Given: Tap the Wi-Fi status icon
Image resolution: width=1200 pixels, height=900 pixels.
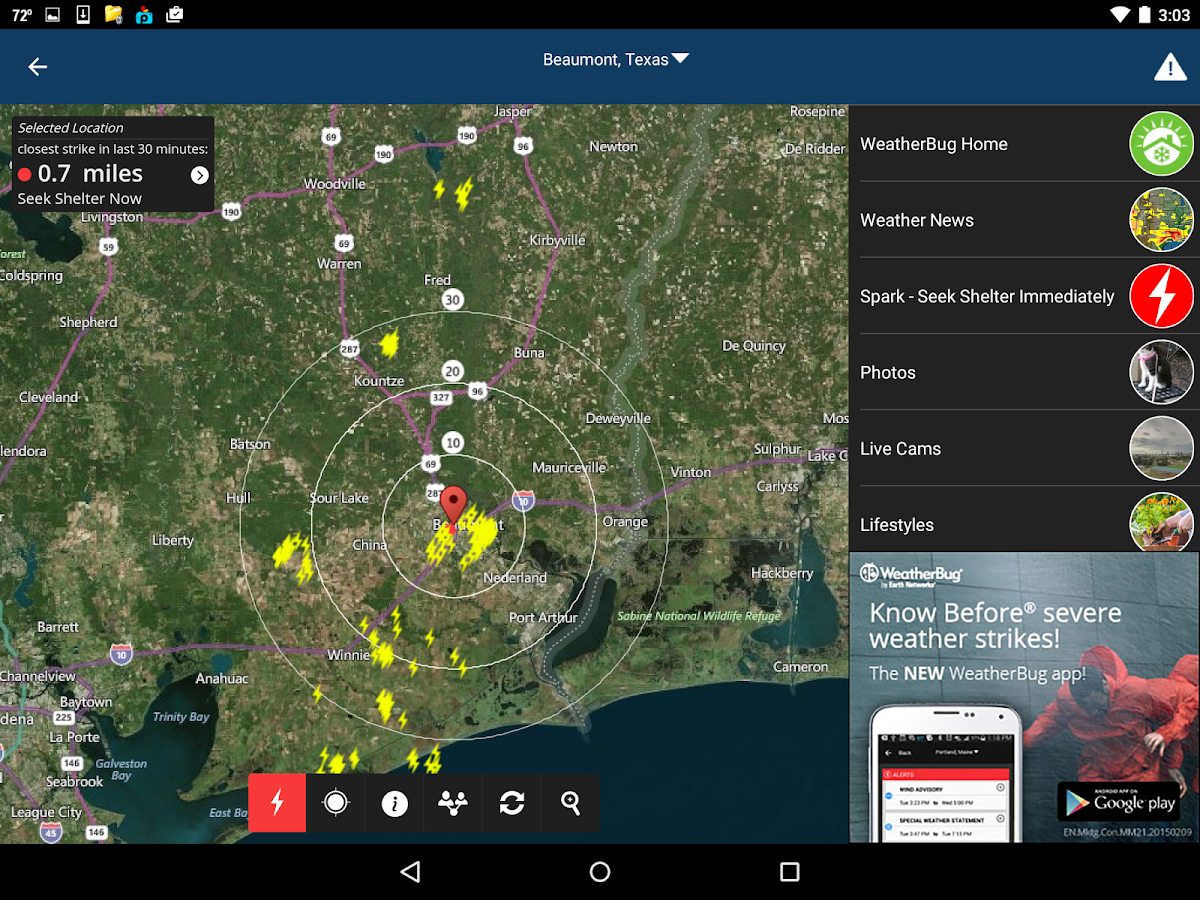Looking at the screenshot, I should click(1119, 15).
